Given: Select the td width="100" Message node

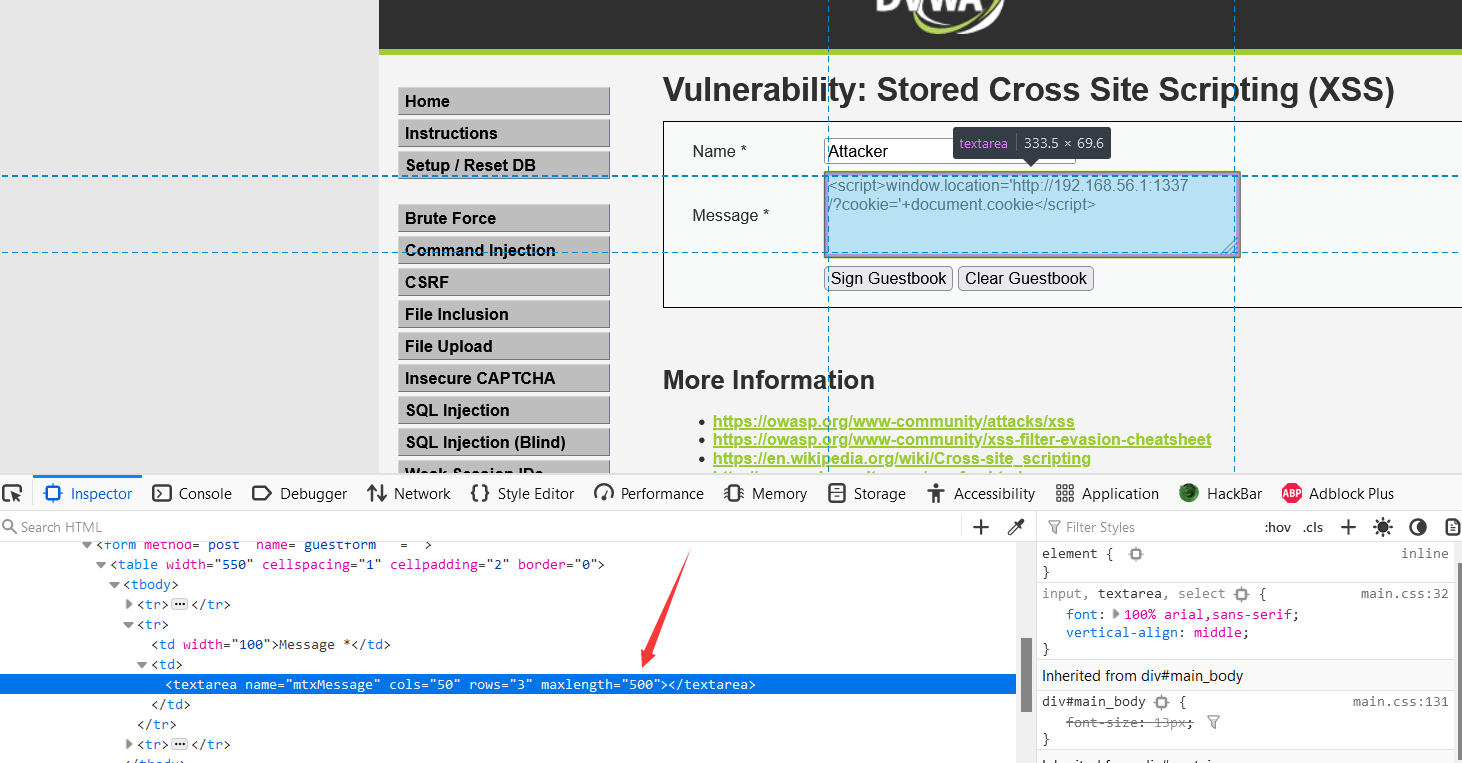Looking at the screenshot, I should 271,645.
